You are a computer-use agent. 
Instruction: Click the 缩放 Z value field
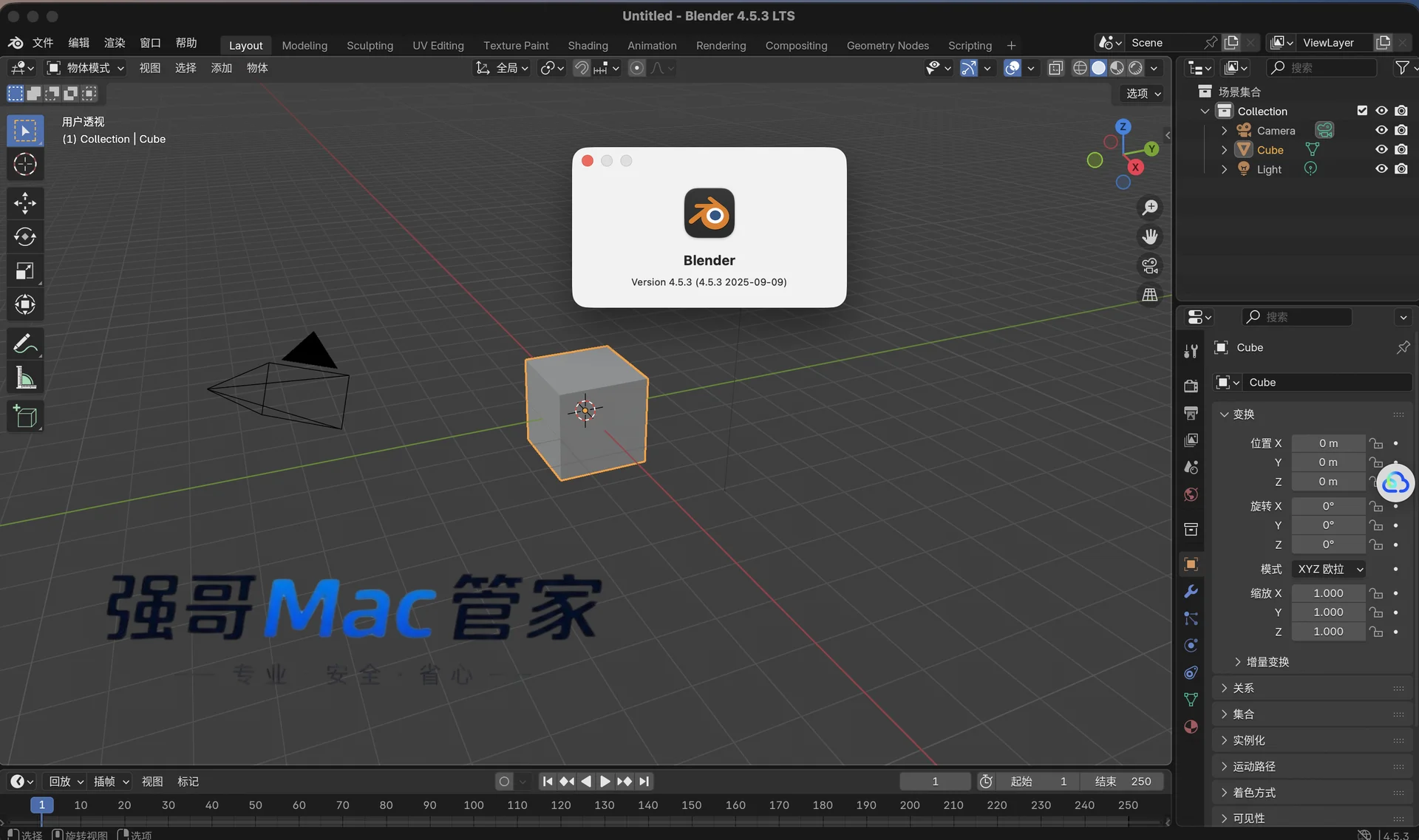pos(1328,632)
